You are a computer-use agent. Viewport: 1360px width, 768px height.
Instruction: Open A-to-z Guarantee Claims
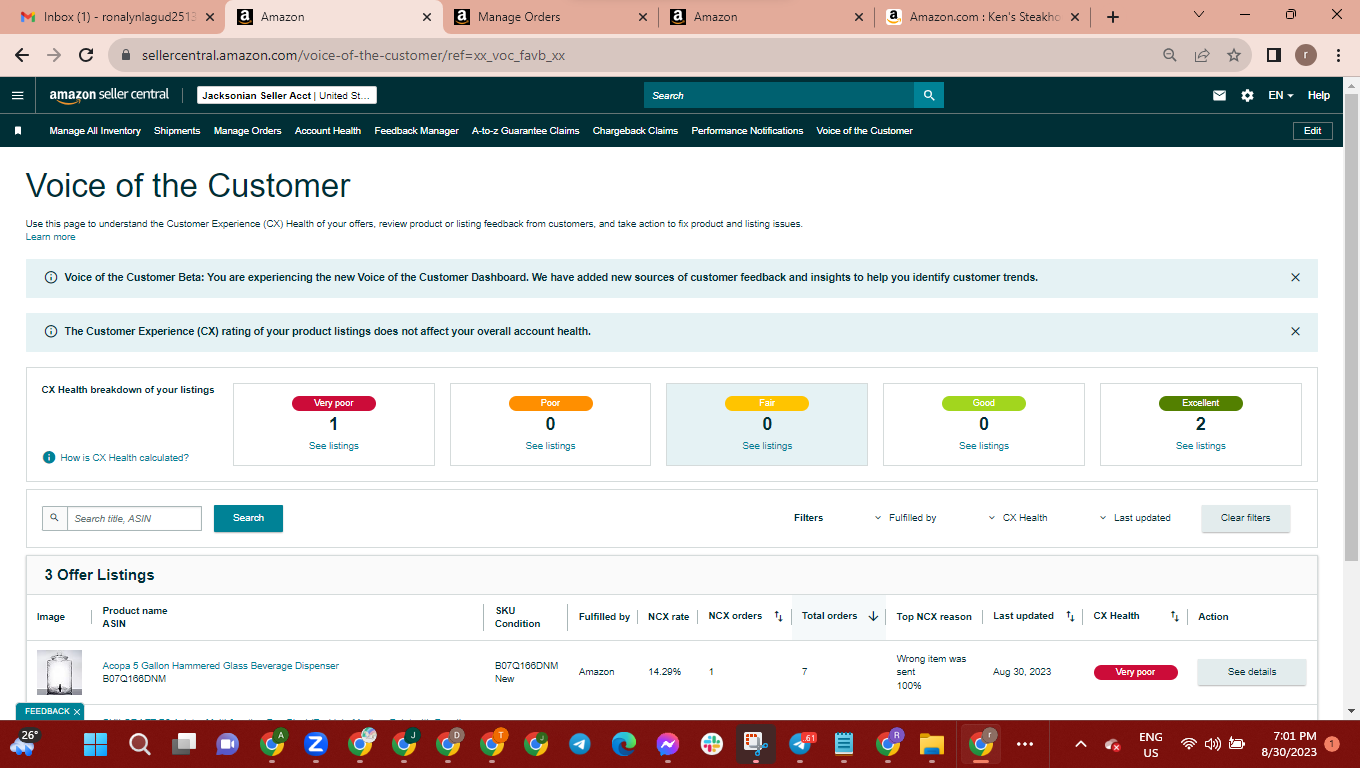pyautogui.click(x=526, y=131)
